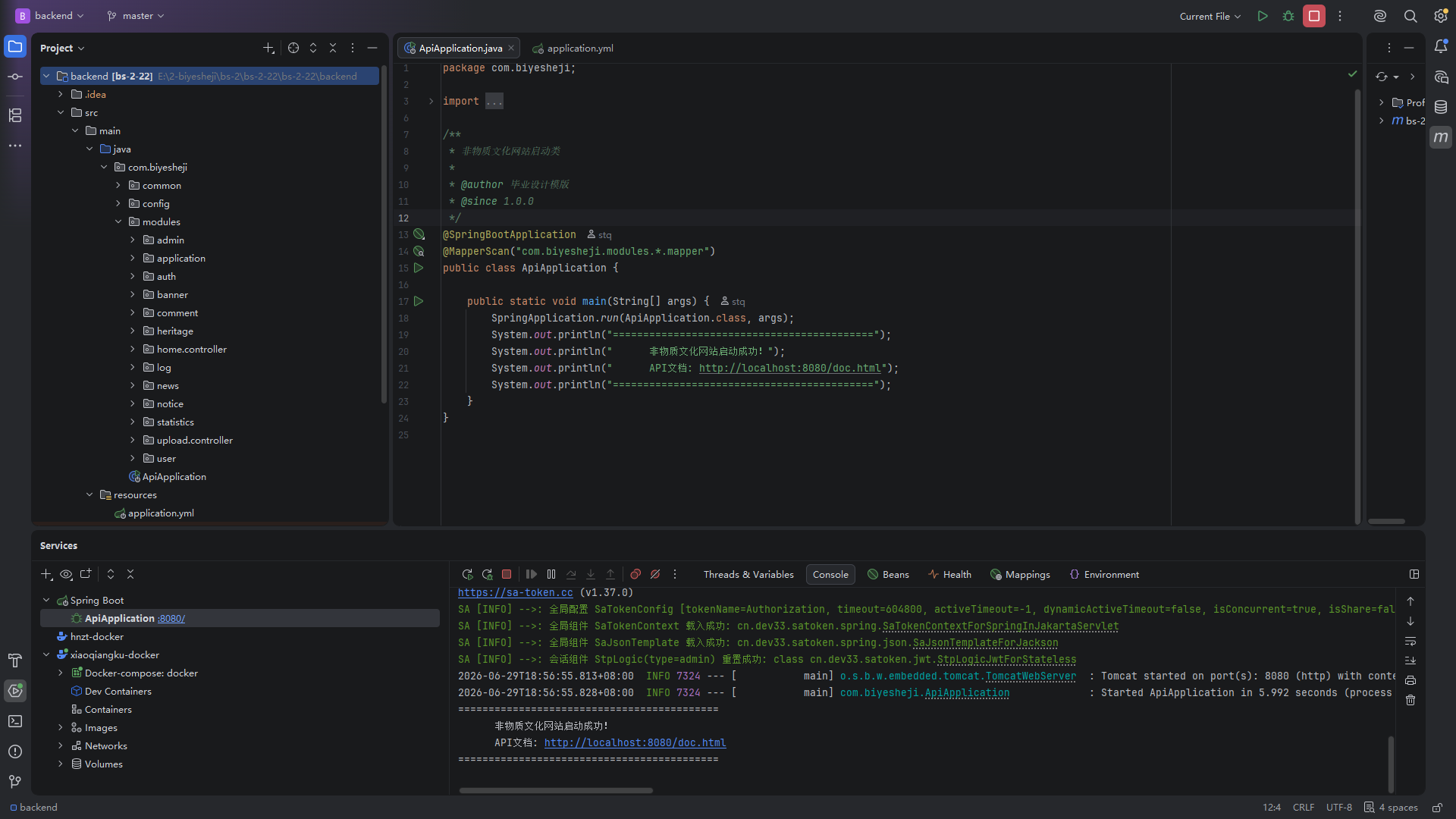The width and height of the screenshot is (1456, 819).
Task: Stop the running application with red square
Action: [x=1314, y=16]
